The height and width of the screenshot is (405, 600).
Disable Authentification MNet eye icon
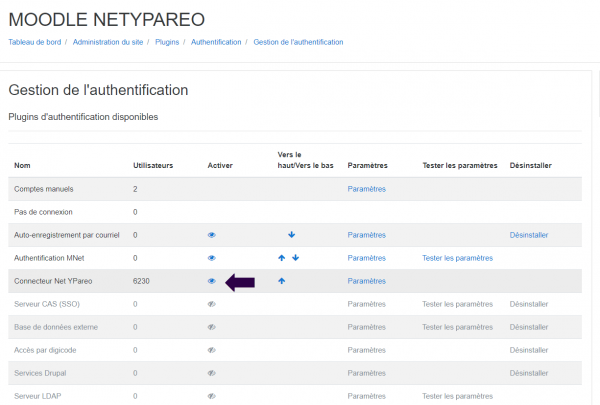pos(212,258)
